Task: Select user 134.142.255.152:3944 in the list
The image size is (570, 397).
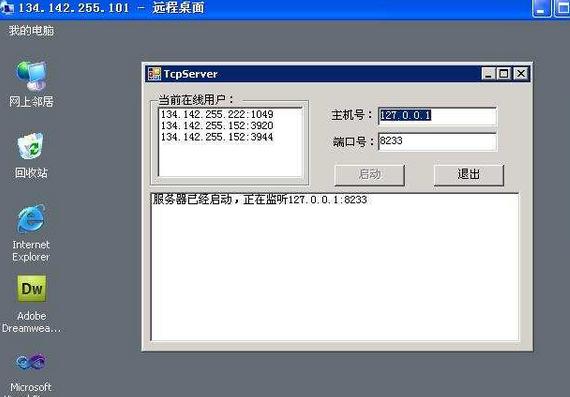Action: pos(217,137)
